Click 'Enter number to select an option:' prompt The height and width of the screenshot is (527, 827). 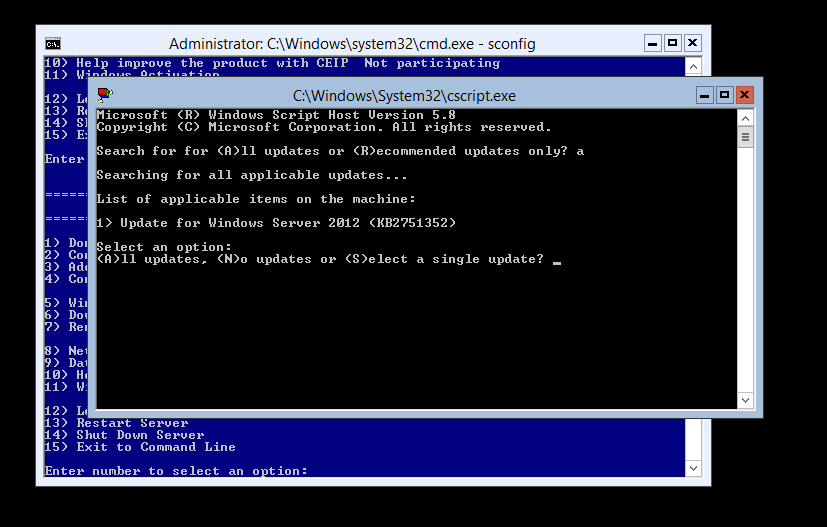click(x=176, y=471)
